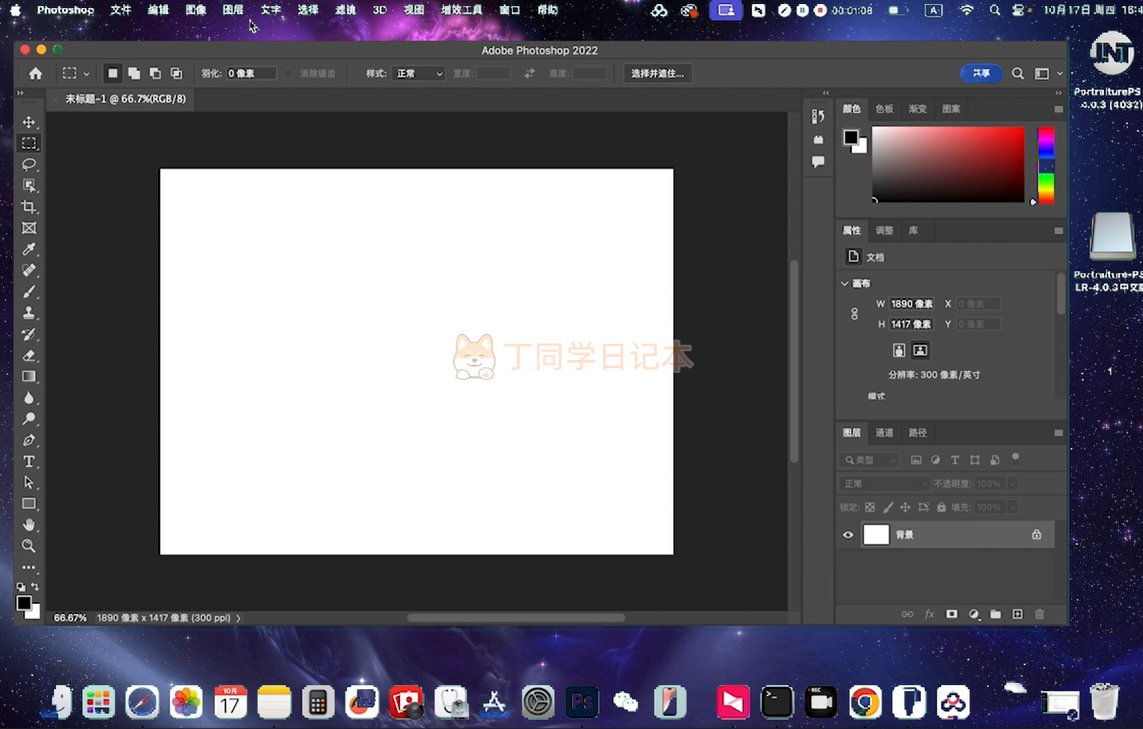
Task: Toggle the layer filter switch
Action: pos(1016,458)
